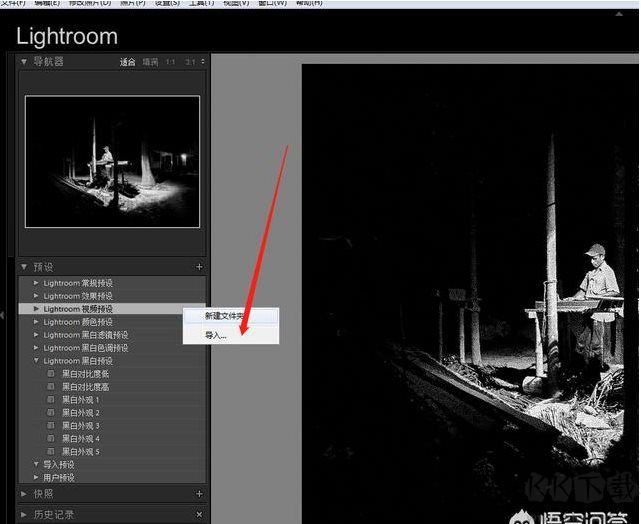
Task: Apply the 黑白外观 5 preset
Action: click(81, 452)
